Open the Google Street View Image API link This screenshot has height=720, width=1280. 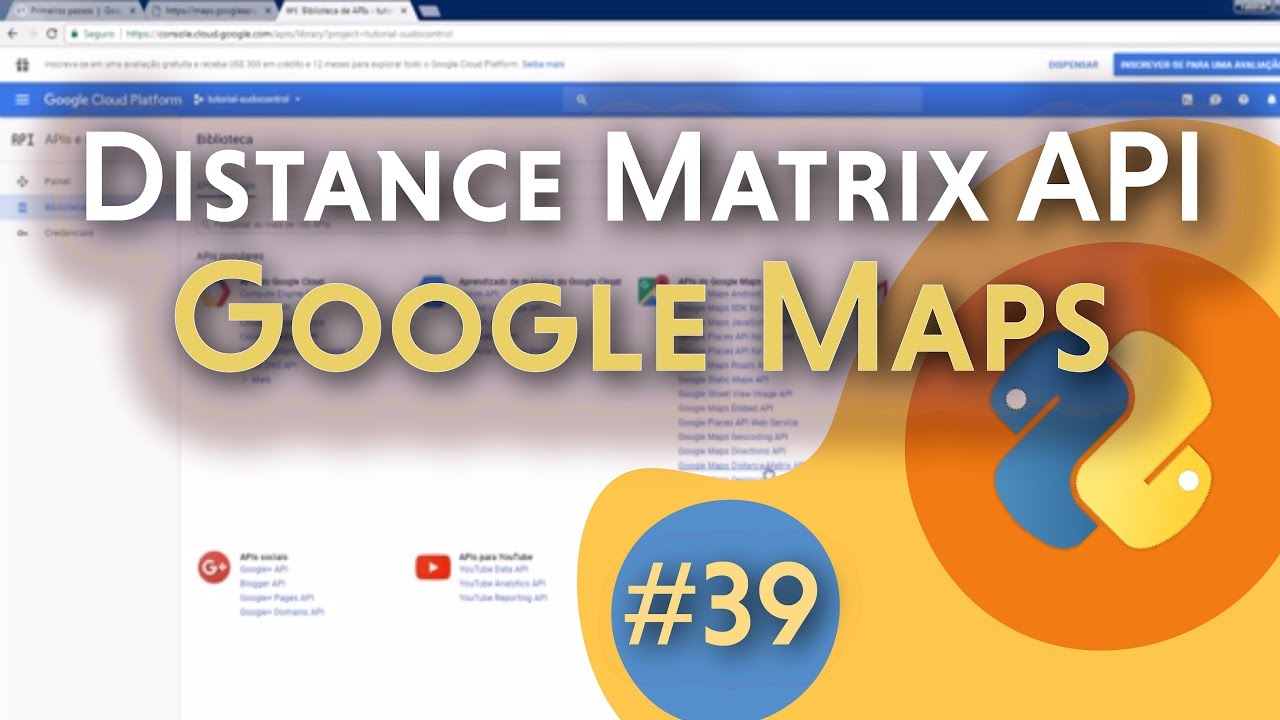[x=735, y=394]
